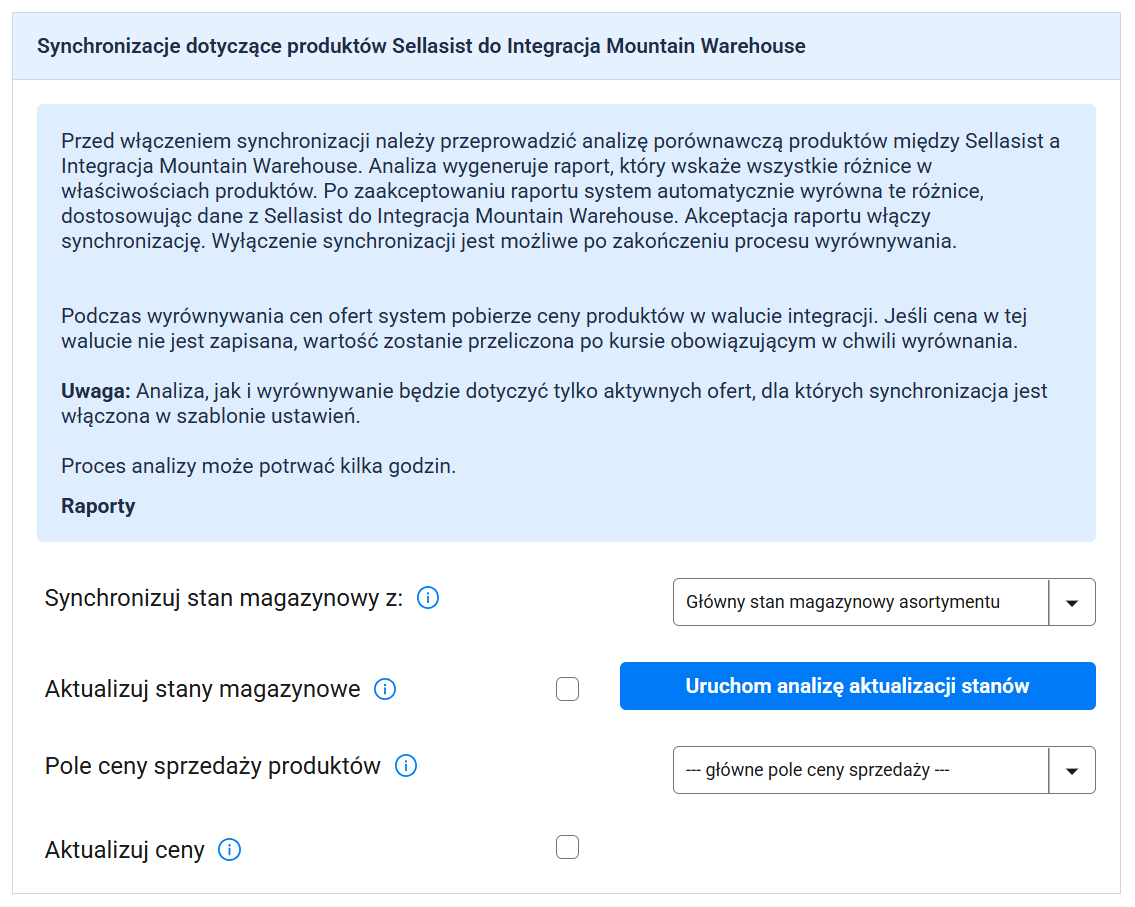Enable the 'Aktualizuj stany magazynowe' checkbox
Image resolution: width=1135 pixels, height=907 pixels.
(x=567, y=689)
